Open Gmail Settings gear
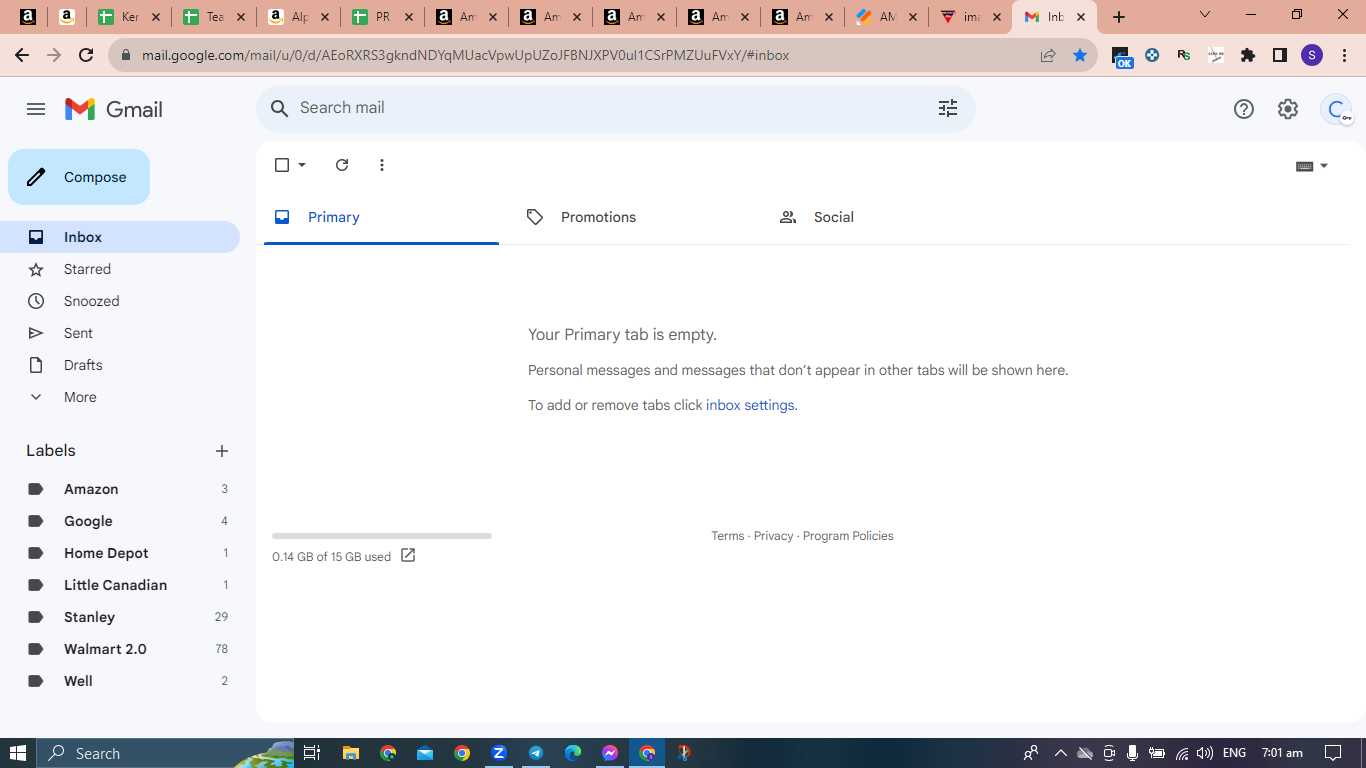The height and width of the screenshot is (768, 1366). coord(1288,109)
